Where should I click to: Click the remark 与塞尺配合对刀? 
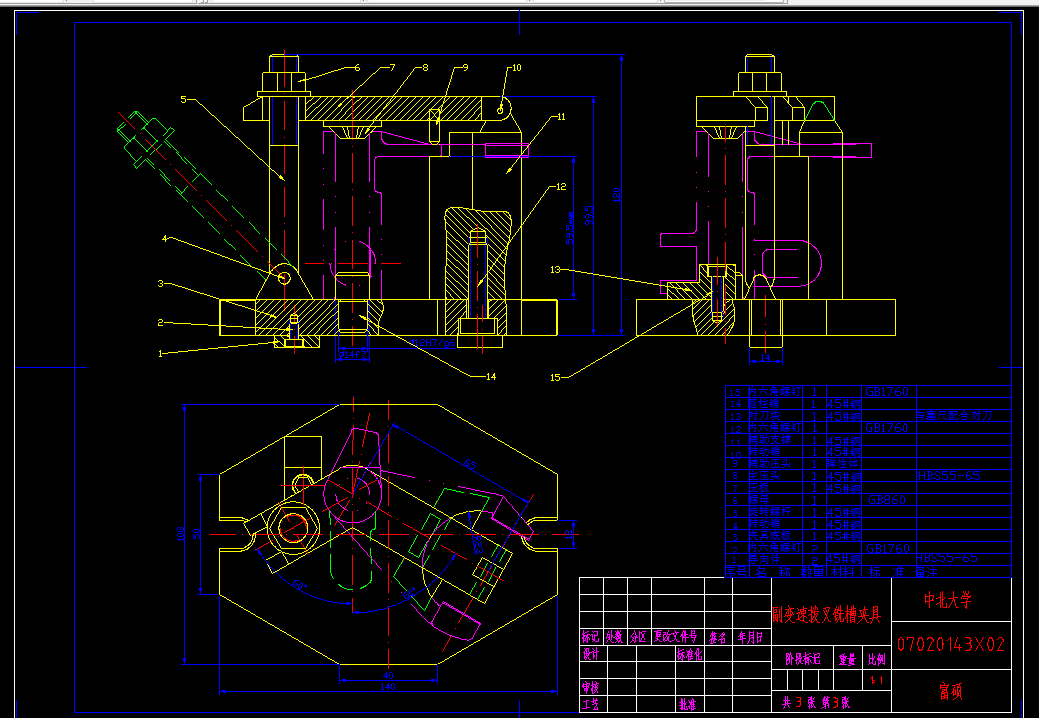(x=954, y=415)
